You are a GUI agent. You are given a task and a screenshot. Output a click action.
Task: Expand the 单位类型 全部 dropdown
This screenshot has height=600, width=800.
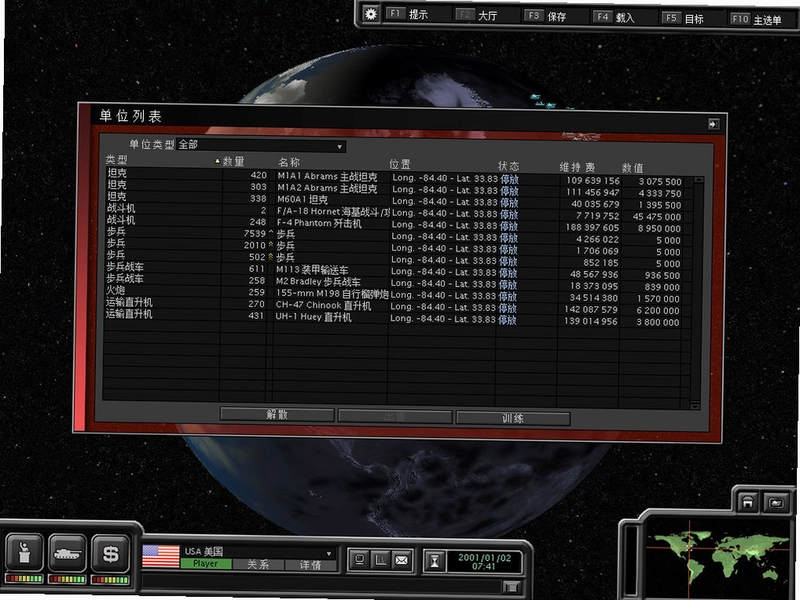pyautogui.click(x=261, y=146)
